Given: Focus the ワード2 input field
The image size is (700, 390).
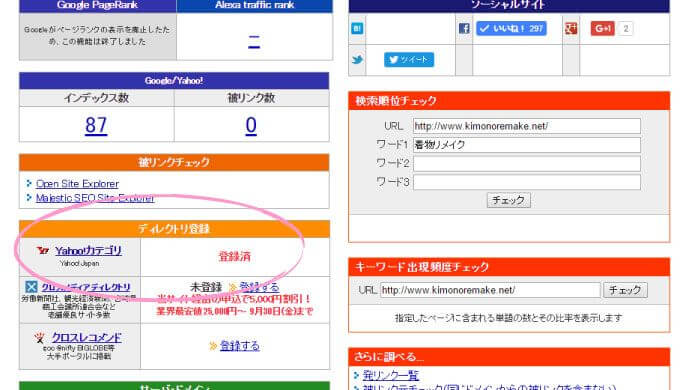Looking at the screenshot, I should [x=527, y=163].
